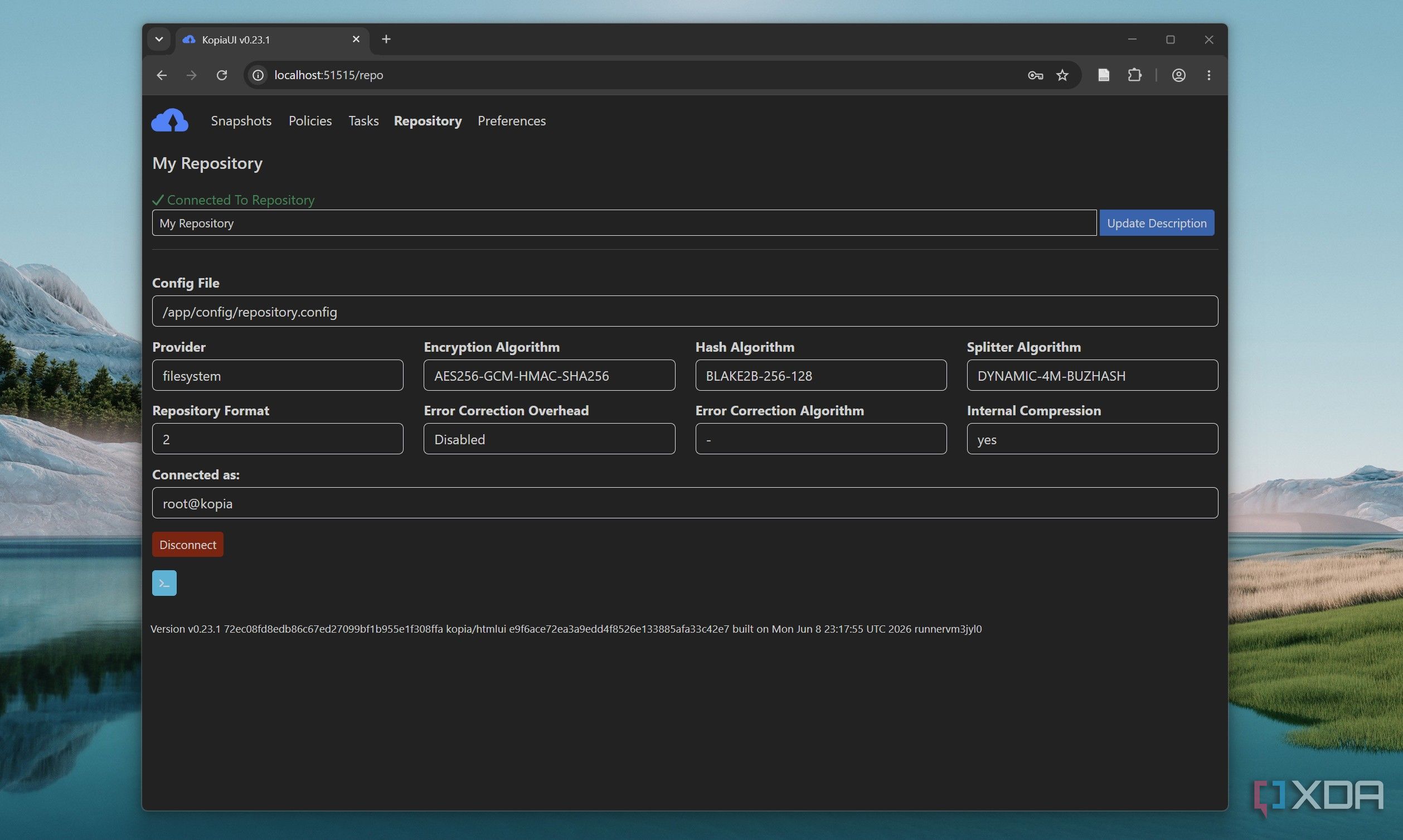Click the Config File path field
Image resolution: width=1403 pixels, height=840 pixels.
click(685, 312)
